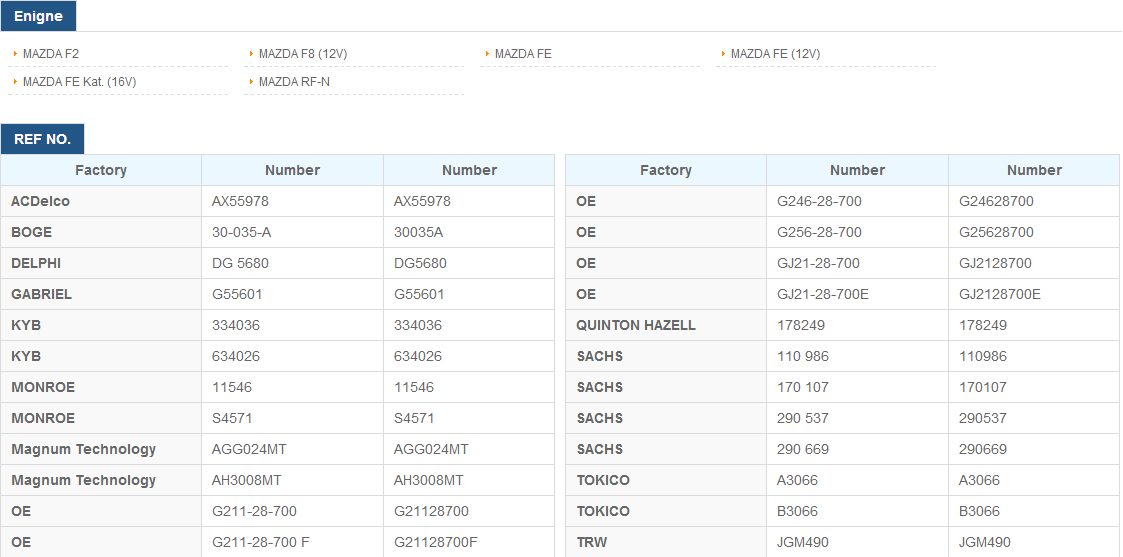Screen dimensions: 1123x557
Task: Click the left table Factory header
Action: 101,170
